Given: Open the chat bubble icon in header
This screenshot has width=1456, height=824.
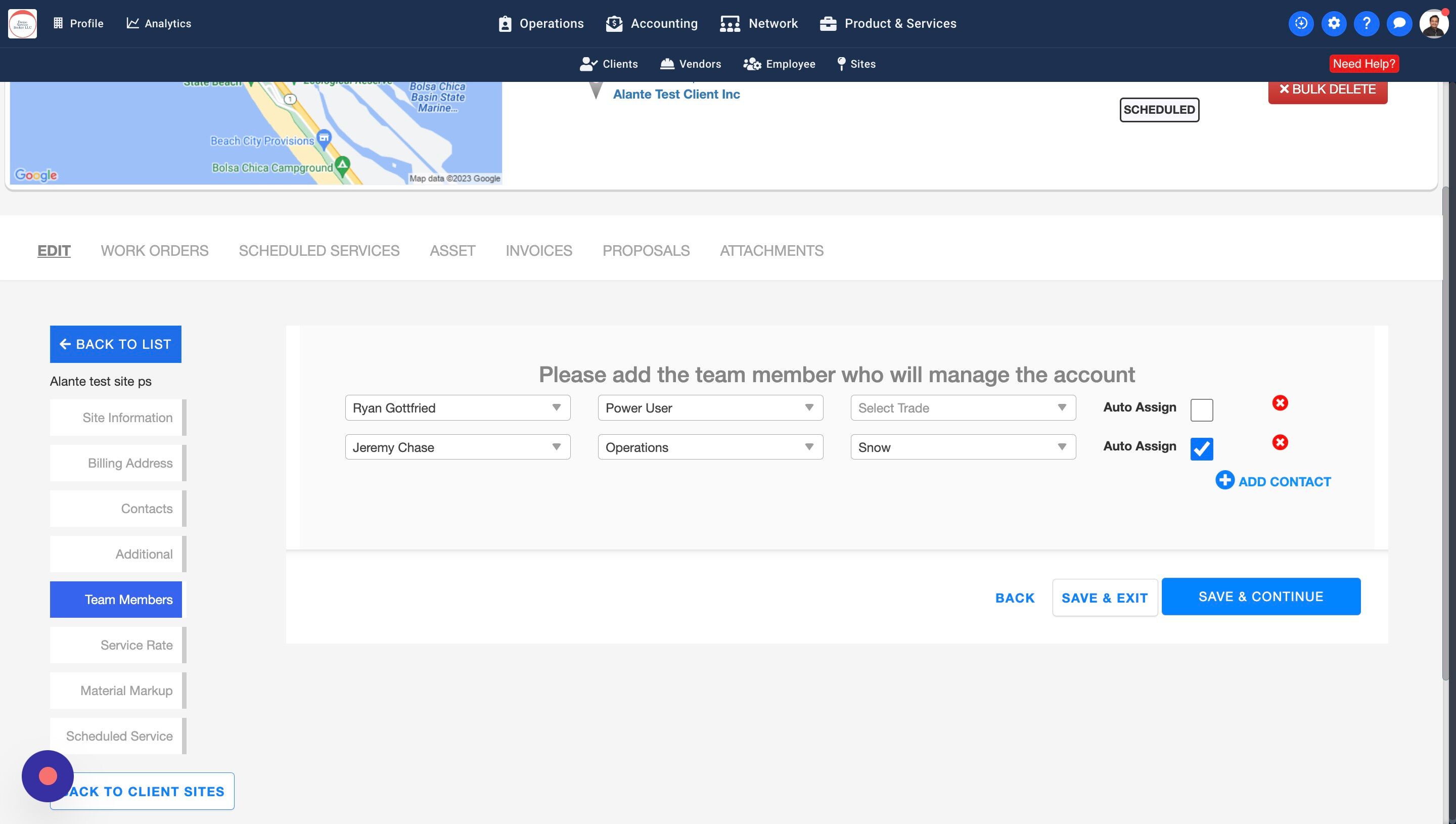Looking at the screenshot, I should click(1399, 23).
